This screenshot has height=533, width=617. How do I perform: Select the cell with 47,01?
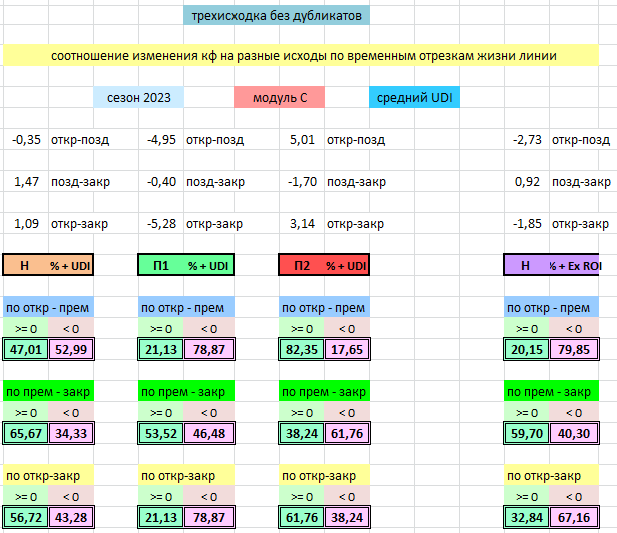pos(26,349)
